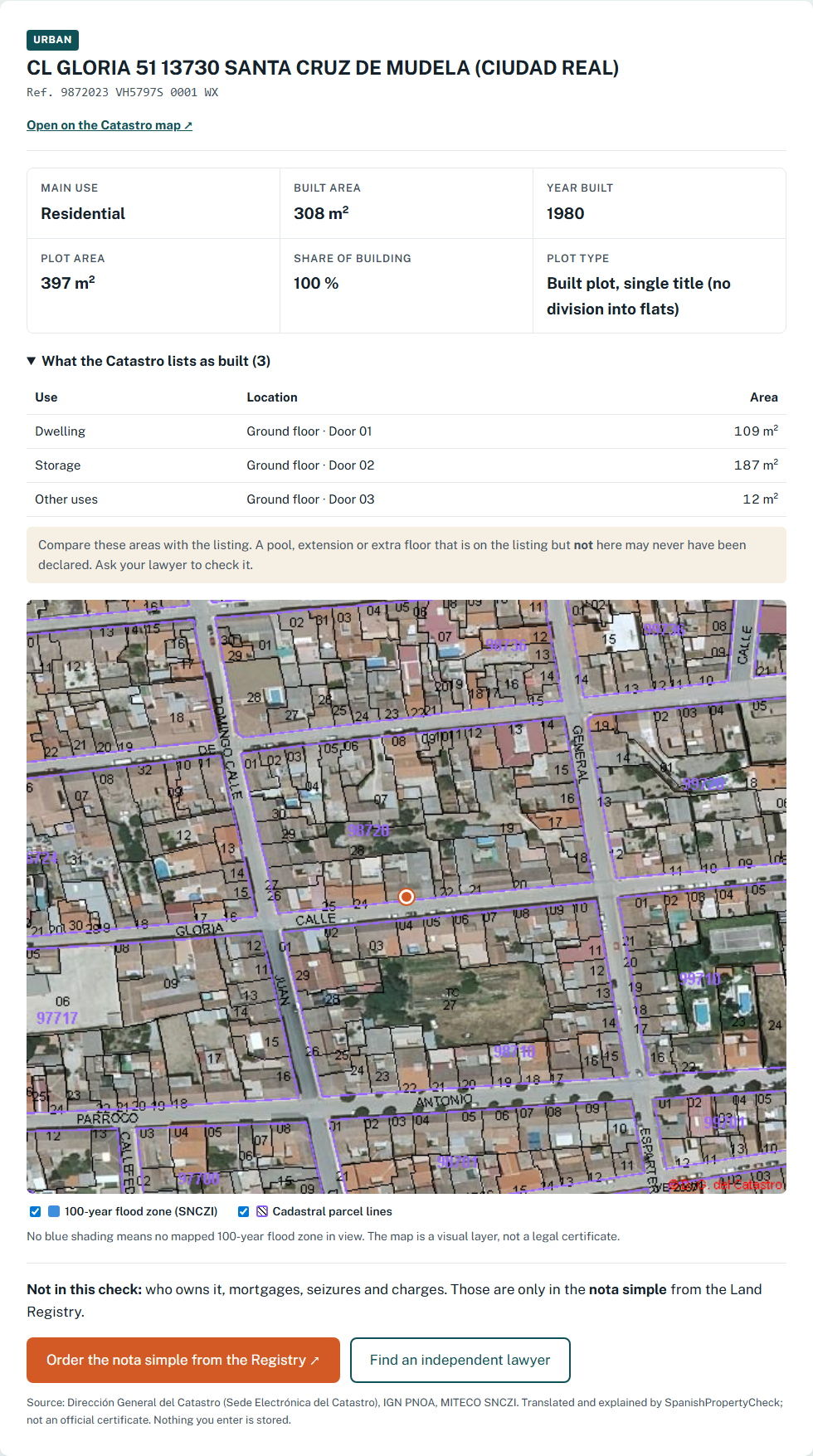Collapse the 'What the Catastro lists as built' section
The height and width of the screenshot is (1456, 813).
[x=148, y=361]
